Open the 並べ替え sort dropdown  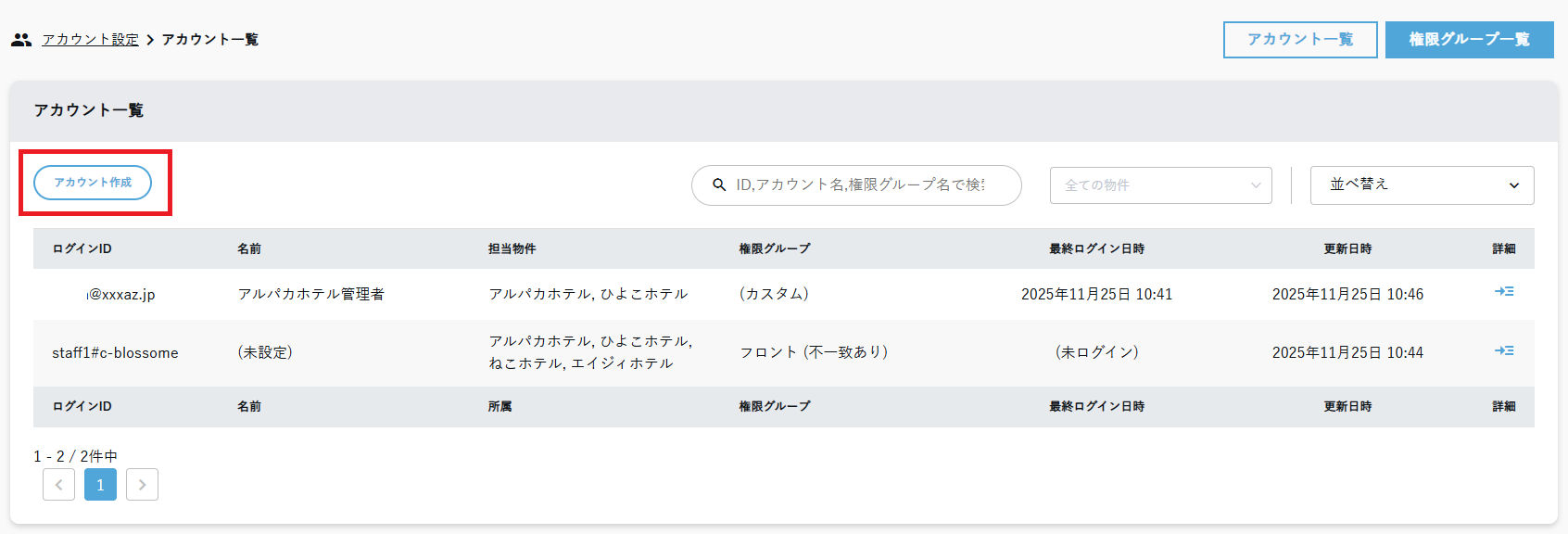pyautogui.click(x=1422, y=185)
